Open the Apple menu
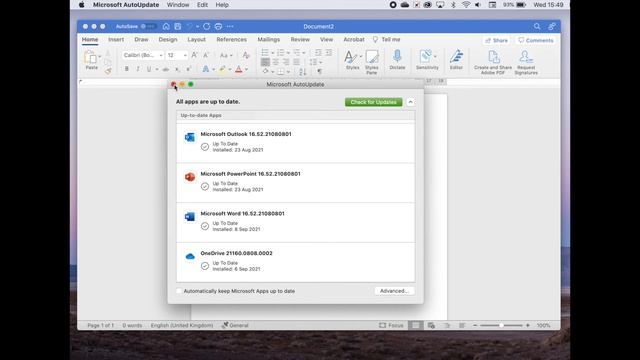Screen dimensions: 640x360 click(82, 5)
